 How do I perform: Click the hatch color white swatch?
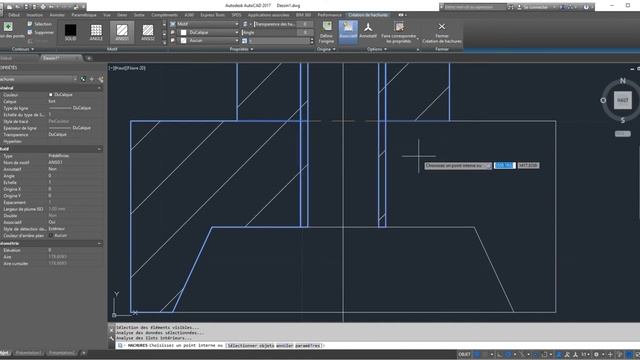point(183,32)
